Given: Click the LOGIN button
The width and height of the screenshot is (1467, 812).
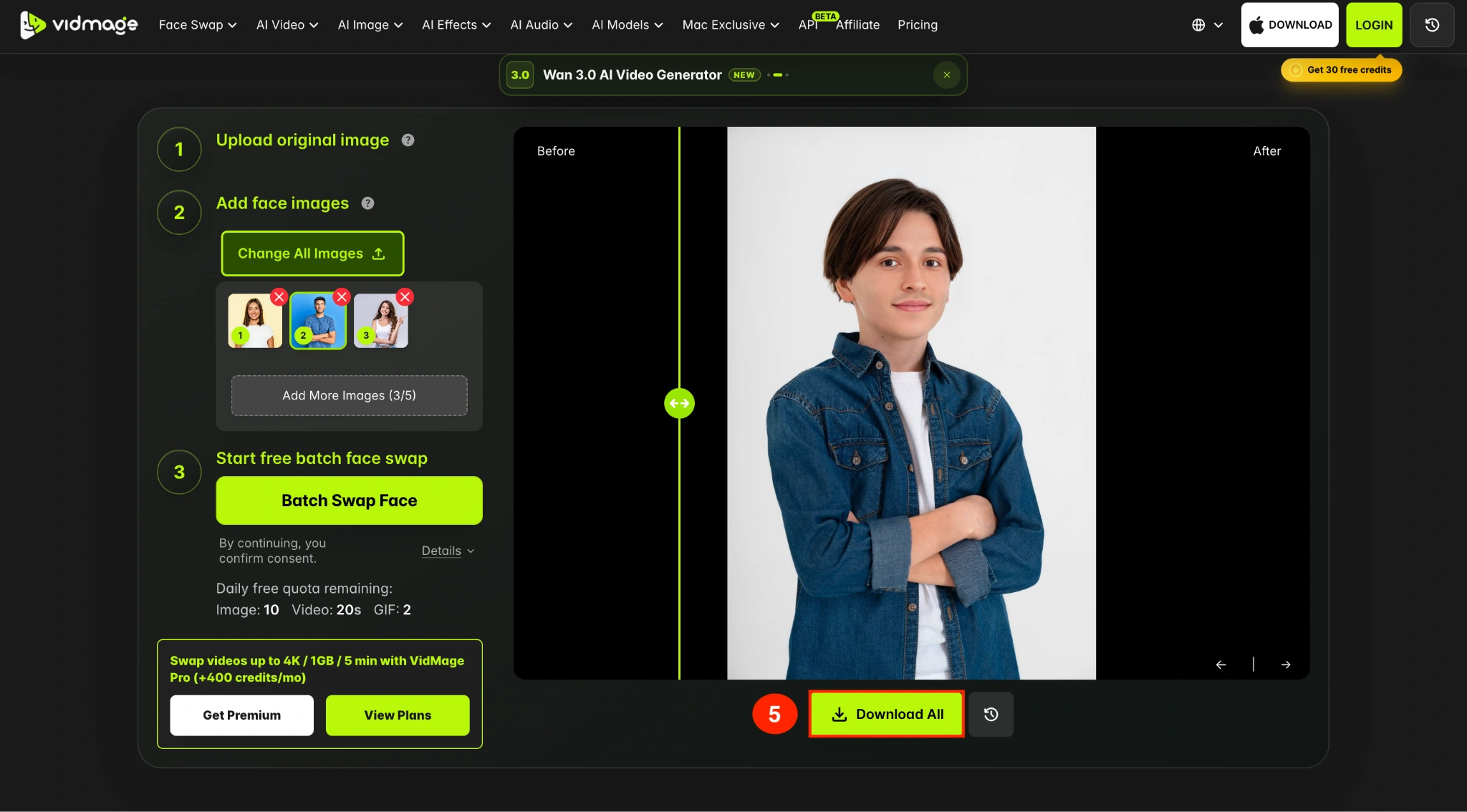Looking at the screenshot, I should tap(1373, 25).
